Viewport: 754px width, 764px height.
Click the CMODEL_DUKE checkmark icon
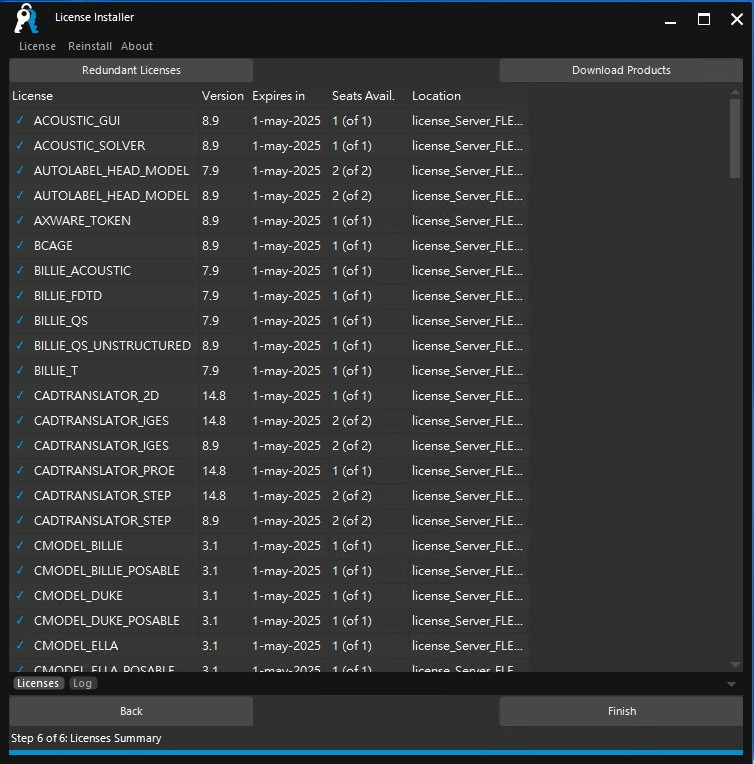(20, 596)
